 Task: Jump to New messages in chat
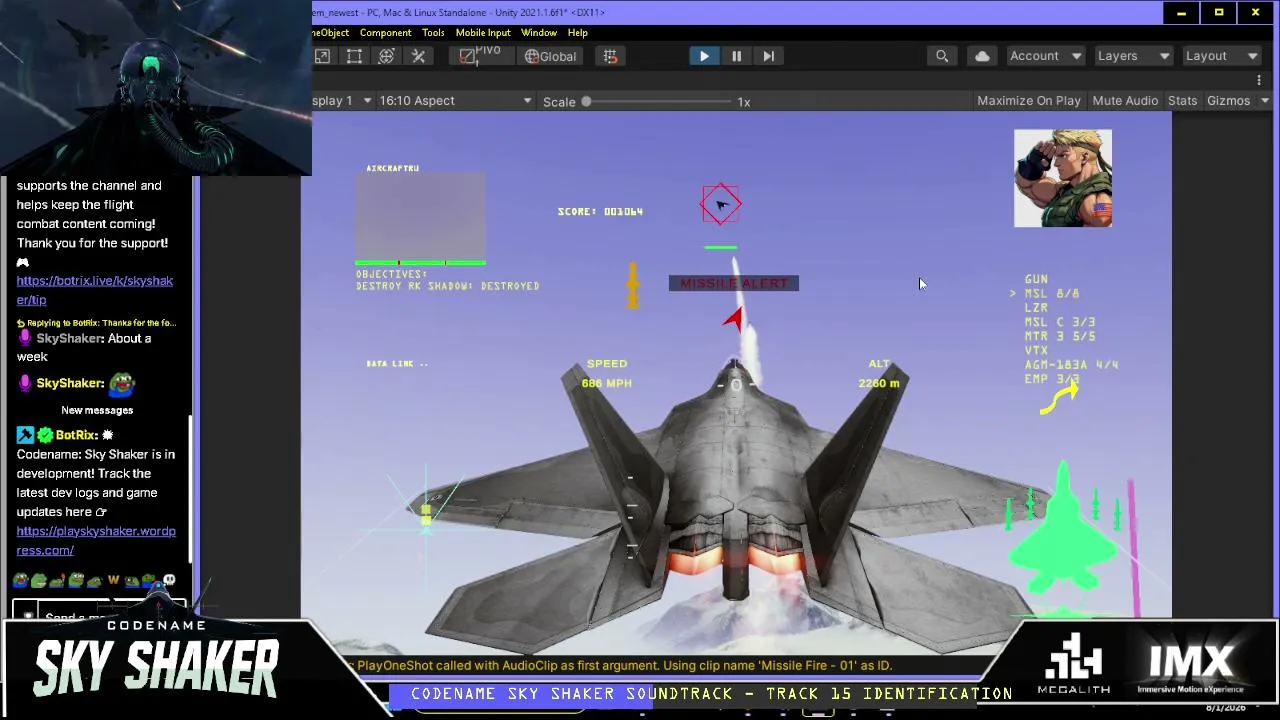pyautogui.click(x=97, y=410)
